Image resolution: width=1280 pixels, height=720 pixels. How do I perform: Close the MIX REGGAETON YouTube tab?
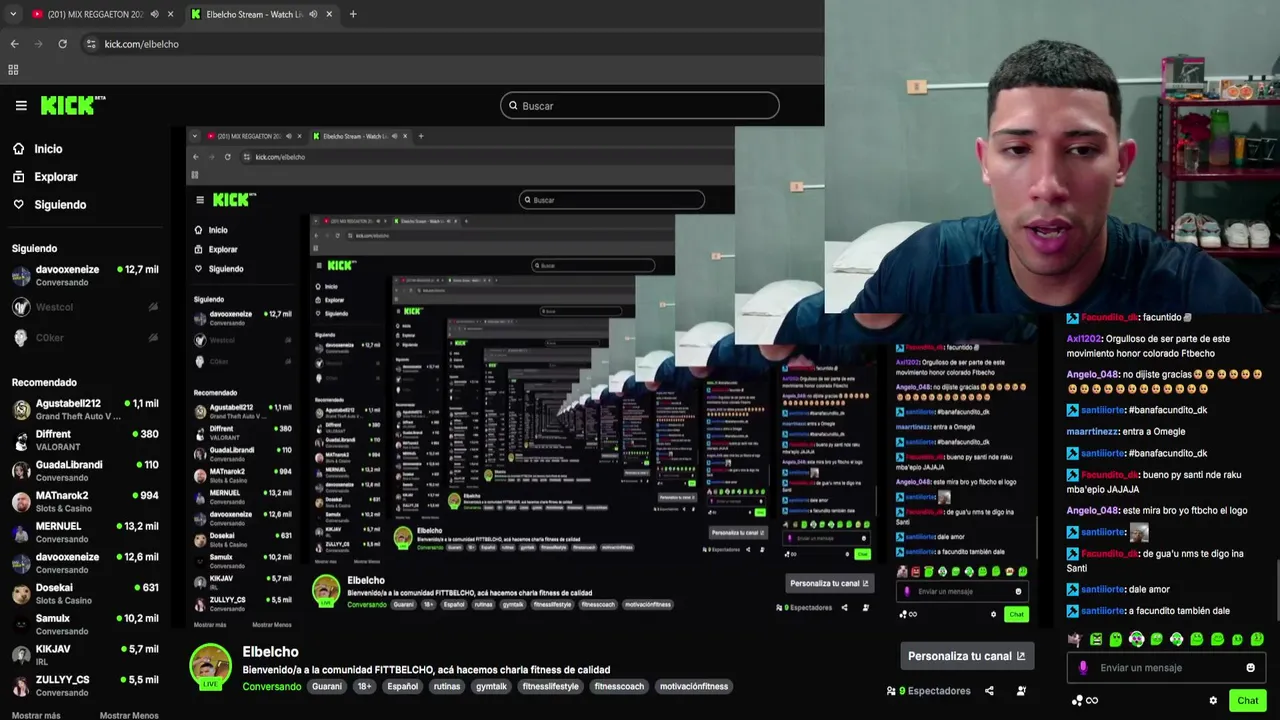tap(171, 14)
